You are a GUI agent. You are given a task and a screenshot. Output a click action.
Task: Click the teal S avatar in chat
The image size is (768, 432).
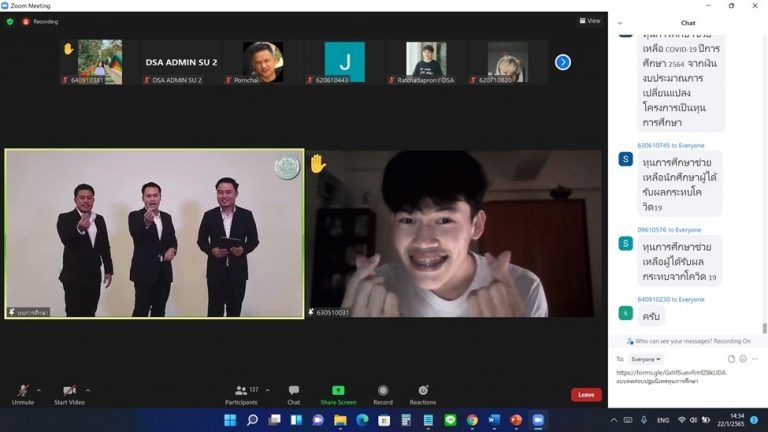(x=625, y=243)
